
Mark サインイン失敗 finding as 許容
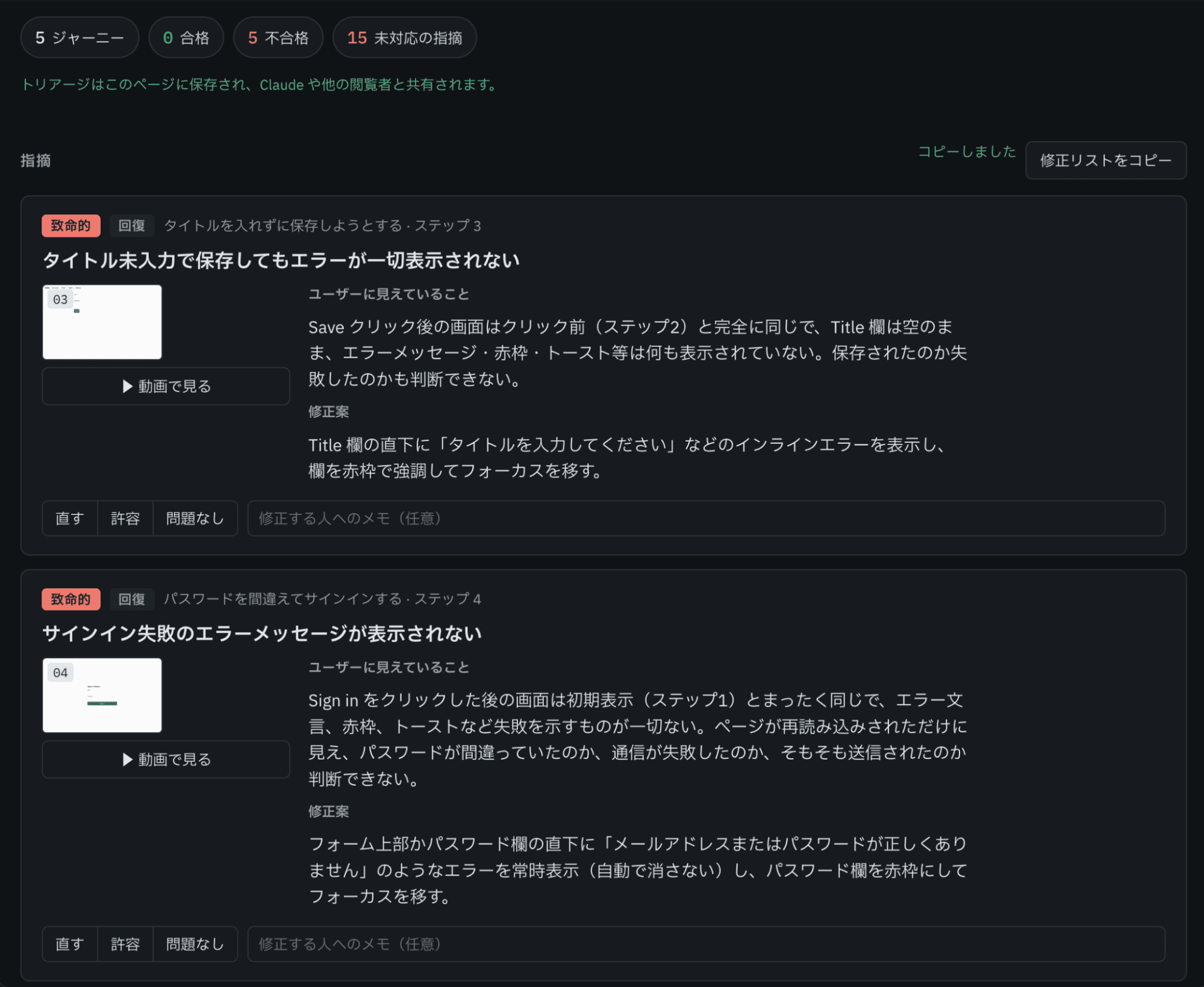pos(125,944)
